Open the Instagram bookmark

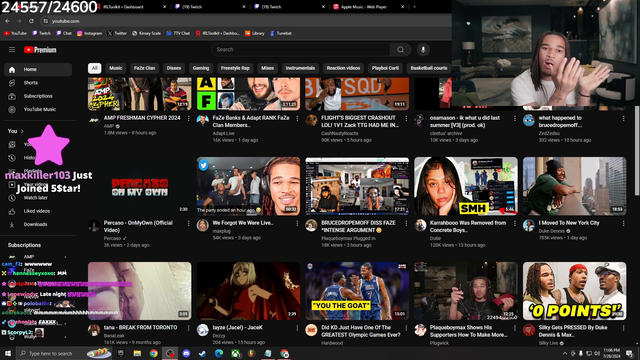pyautogui.click(x=89, y=33)
